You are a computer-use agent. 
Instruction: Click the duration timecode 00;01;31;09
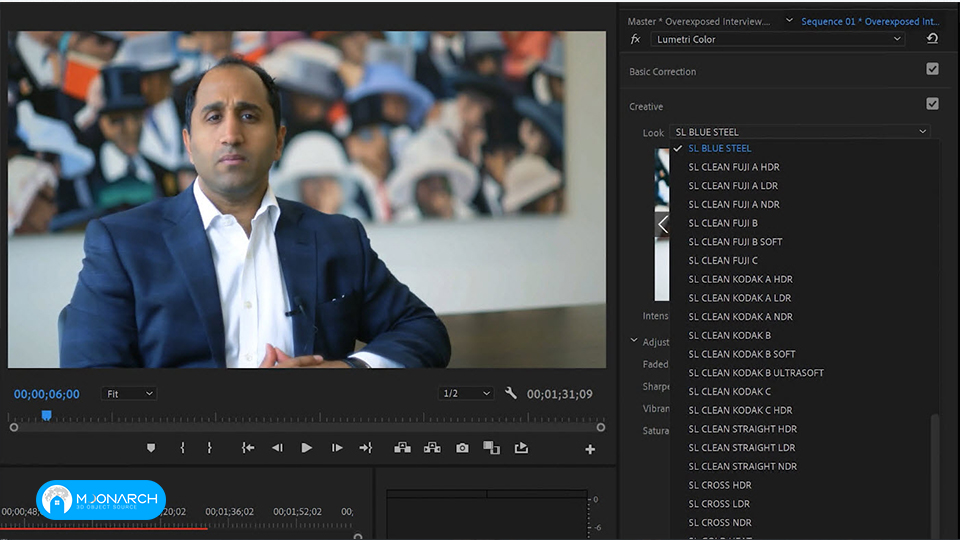pyautogui.click(x=560, y=394)
